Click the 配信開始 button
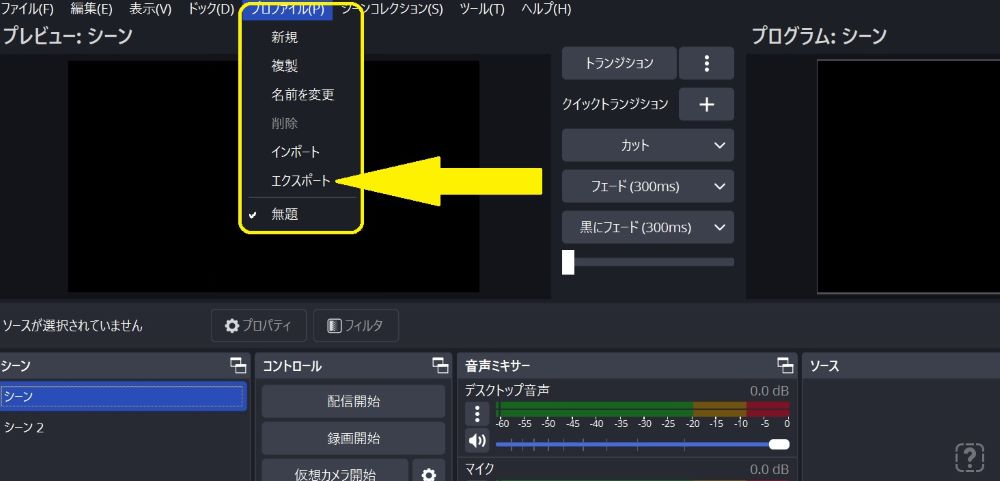Screen dimensions: 1000x481 click(x=353, y=401)
